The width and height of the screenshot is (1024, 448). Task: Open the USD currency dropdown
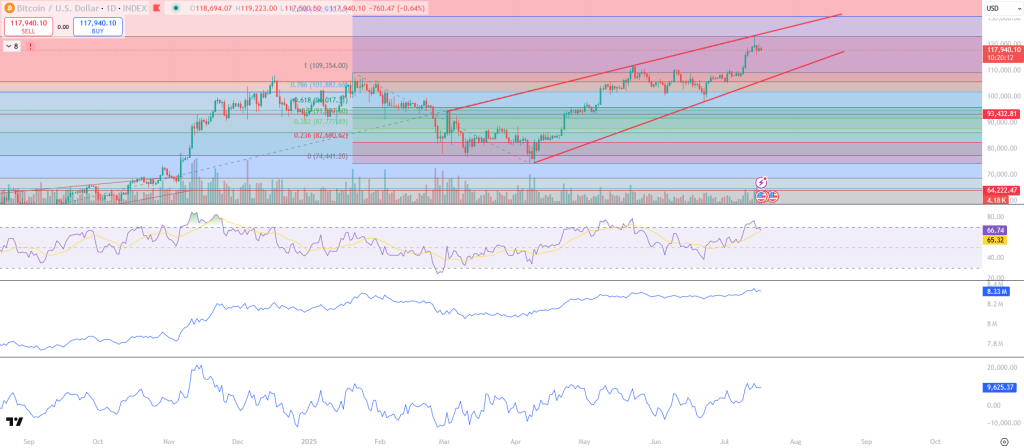point(1001,8)
